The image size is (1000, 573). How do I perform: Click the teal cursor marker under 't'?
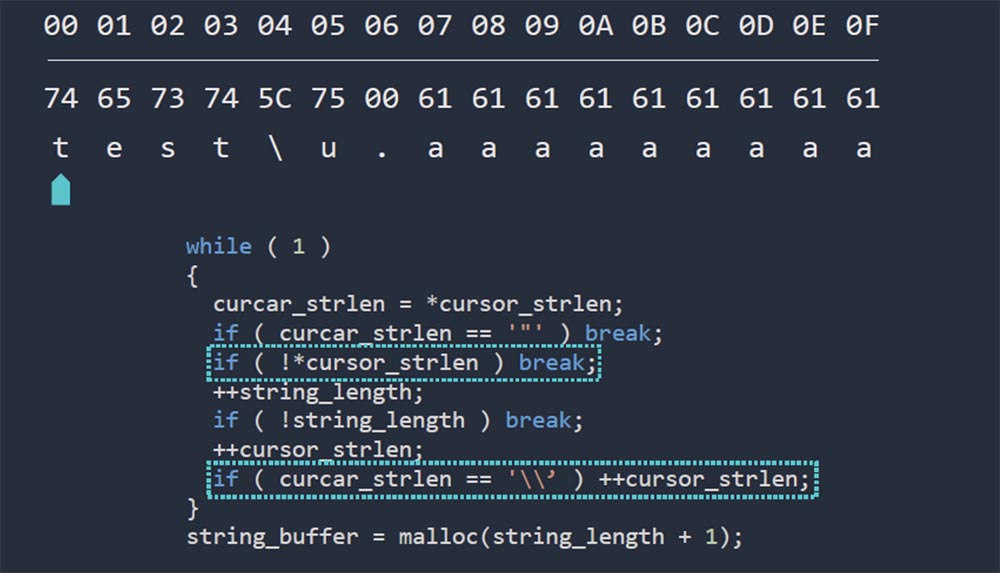point(61,190)
